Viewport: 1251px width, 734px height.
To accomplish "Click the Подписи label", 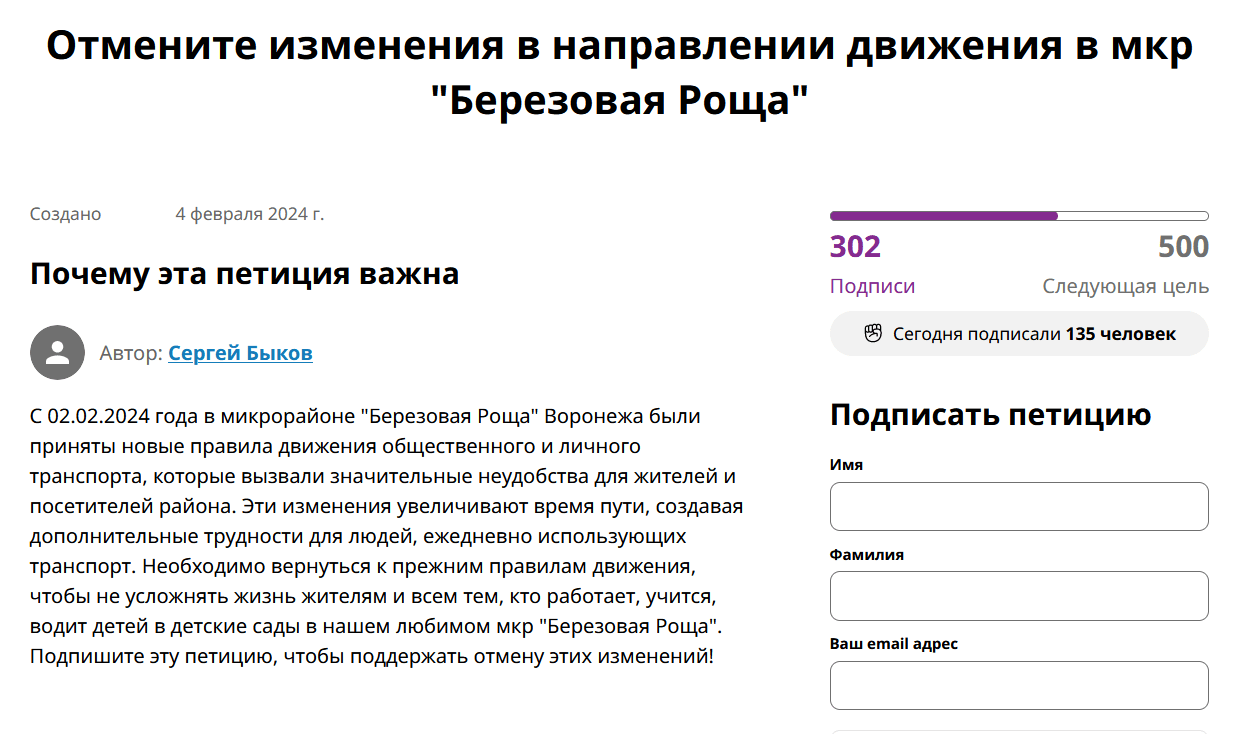I will pyautogui.click(x=872, y=287).
